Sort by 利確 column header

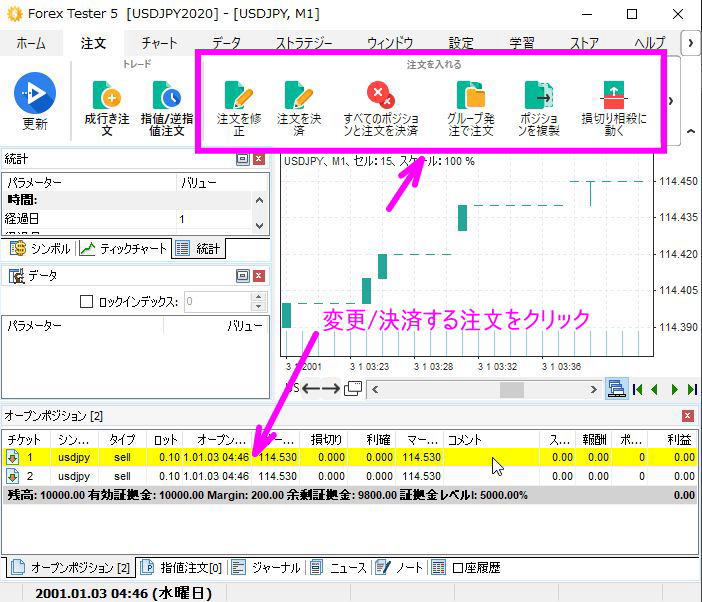click(373, 440)
